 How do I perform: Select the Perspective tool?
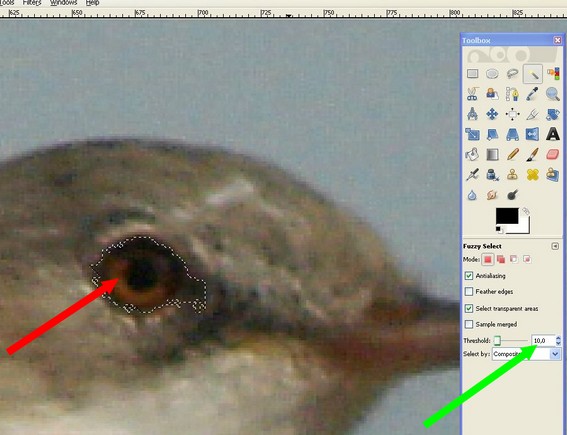coord(512,135)
